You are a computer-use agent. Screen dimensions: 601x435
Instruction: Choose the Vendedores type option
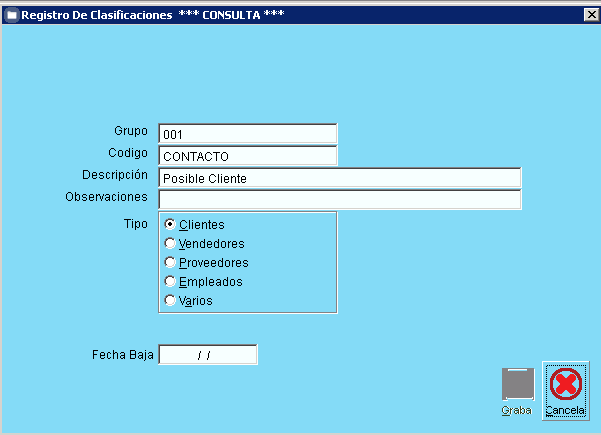171,244
